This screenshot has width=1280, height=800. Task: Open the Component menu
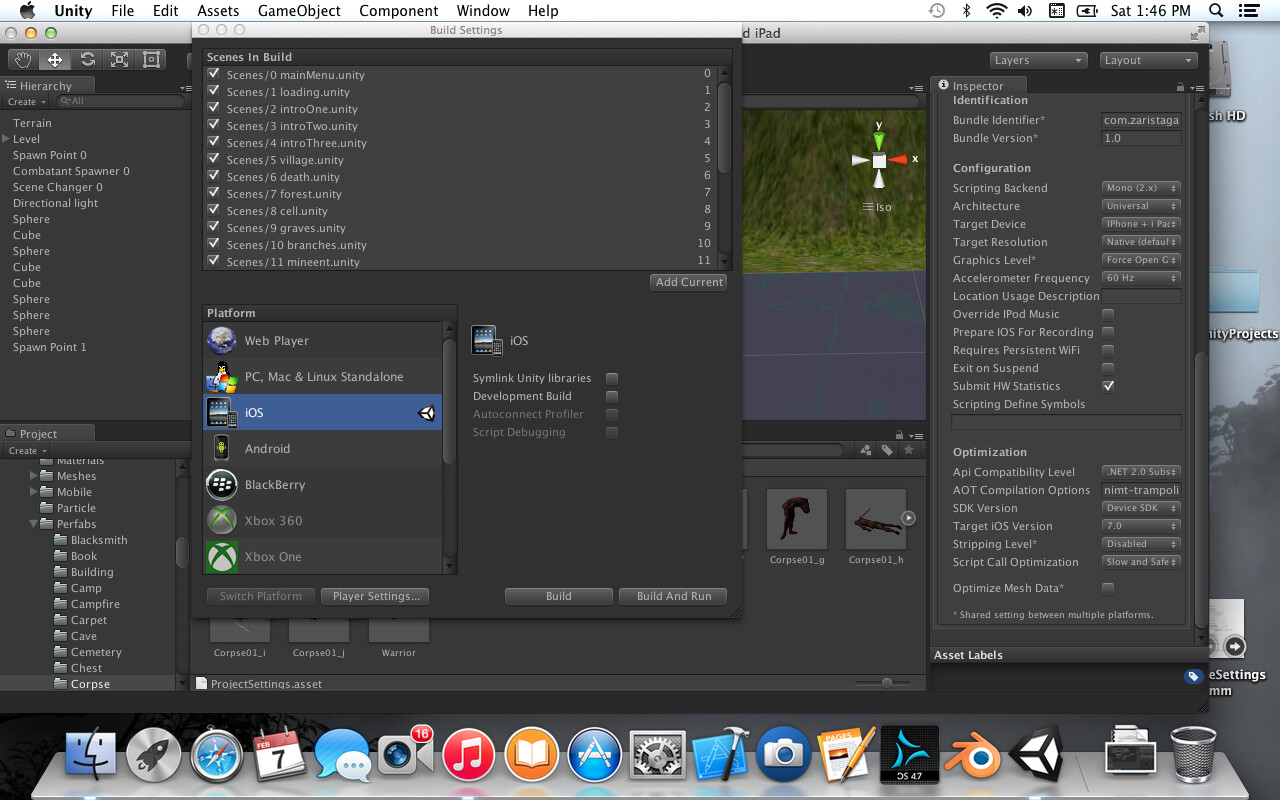(398, 11)
